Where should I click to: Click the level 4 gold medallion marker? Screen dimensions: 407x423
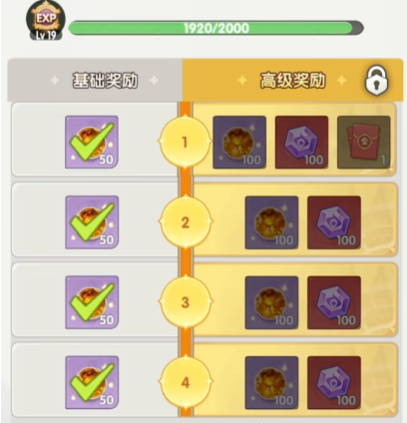pos(185,382)
